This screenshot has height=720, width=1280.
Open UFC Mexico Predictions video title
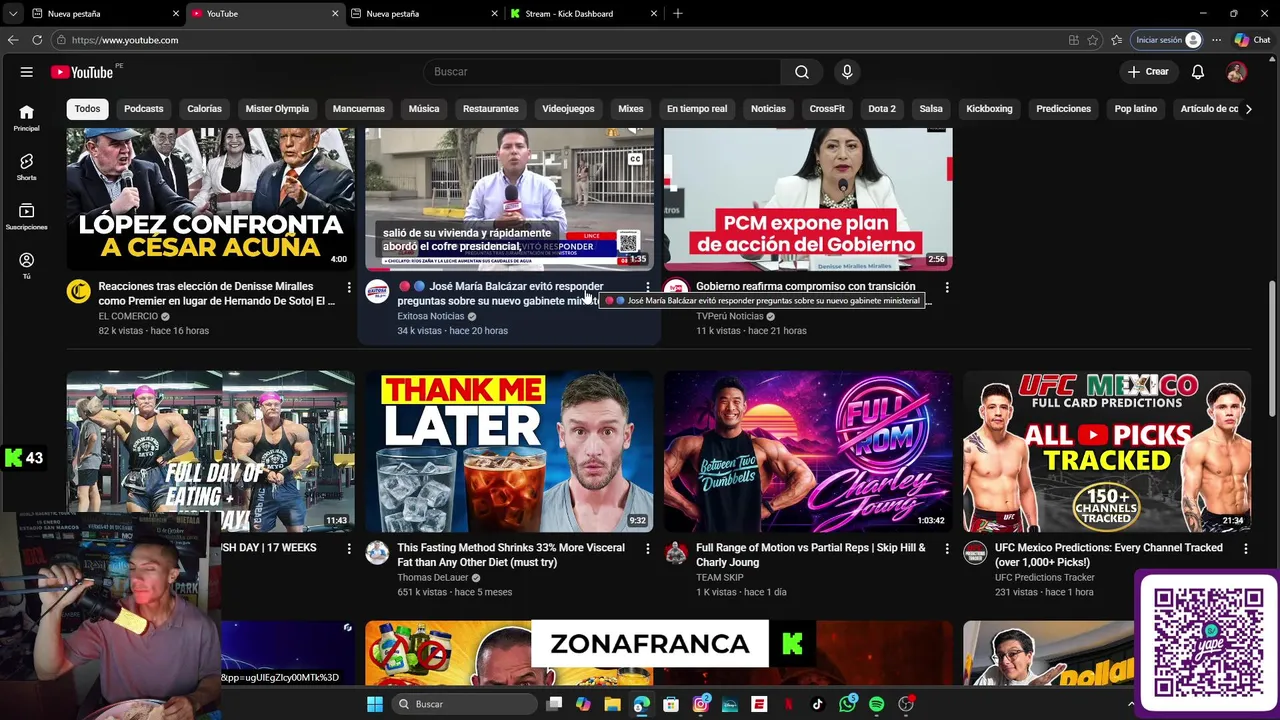[1109, 555]
